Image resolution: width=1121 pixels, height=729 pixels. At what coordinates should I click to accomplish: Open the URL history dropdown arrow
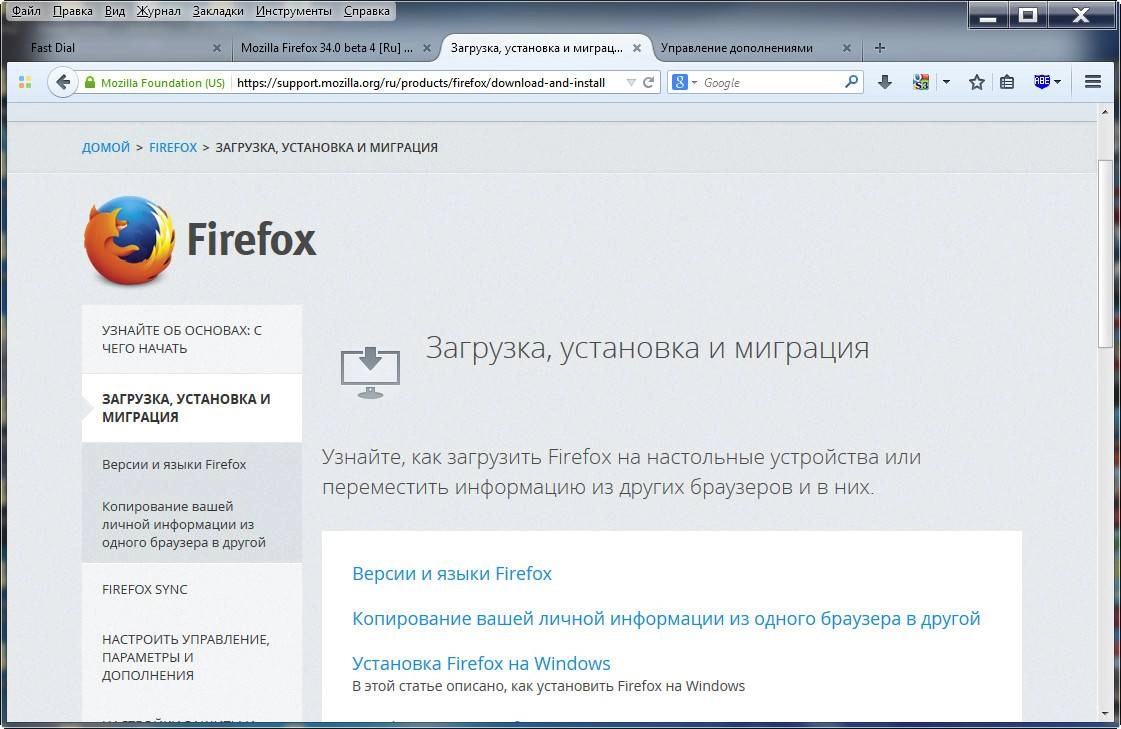[631, 83]
